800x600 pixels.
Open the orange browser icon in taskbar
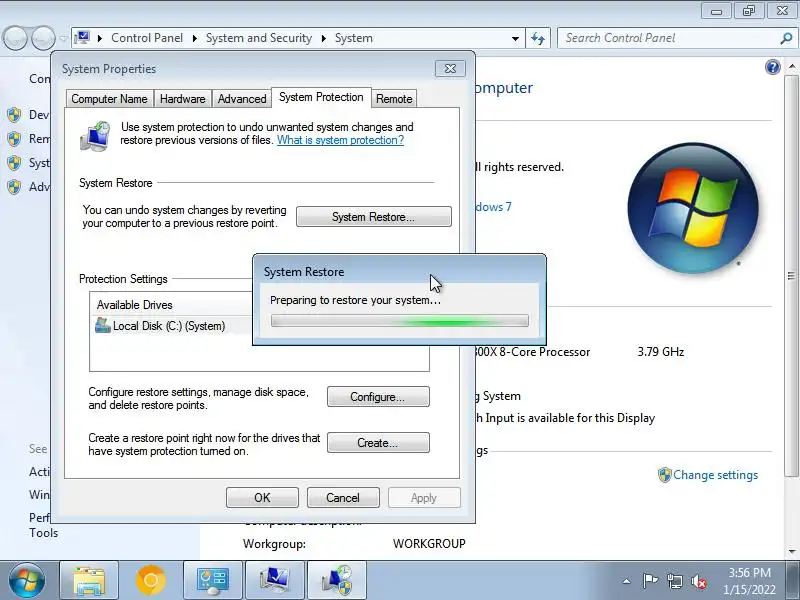click(x=151, y=580)
